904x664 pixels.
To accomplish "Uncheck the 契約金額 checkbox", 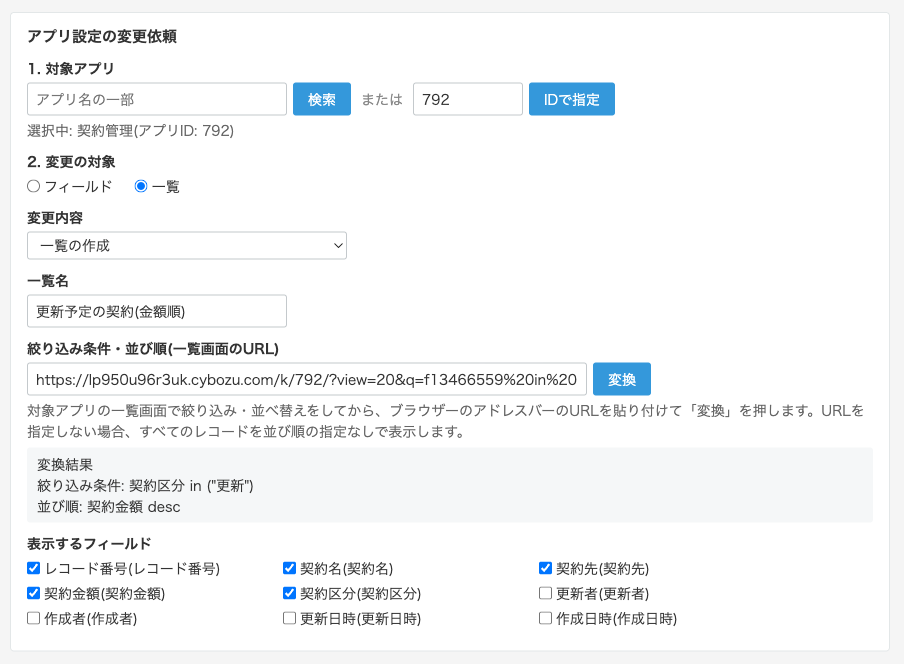I will pyautogui.click(x=33, y=593).
